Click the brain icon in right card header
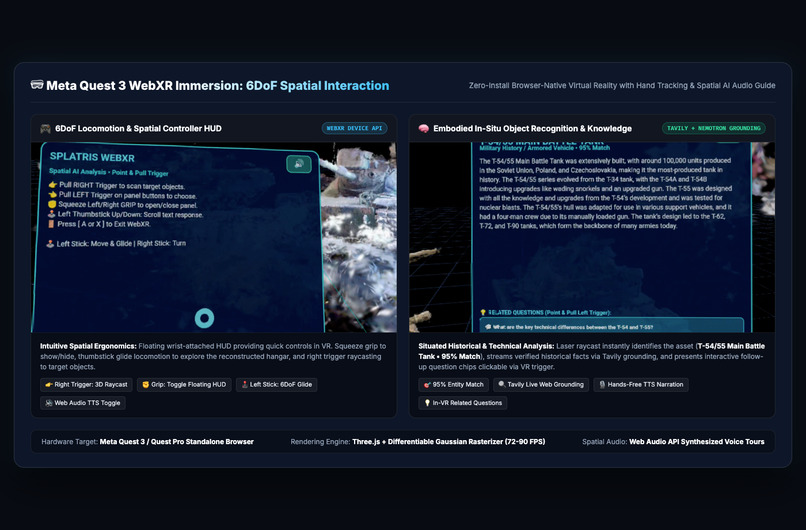Image resolution: width=806 pixels, height=530 pixels. click(x=424, y=129)
